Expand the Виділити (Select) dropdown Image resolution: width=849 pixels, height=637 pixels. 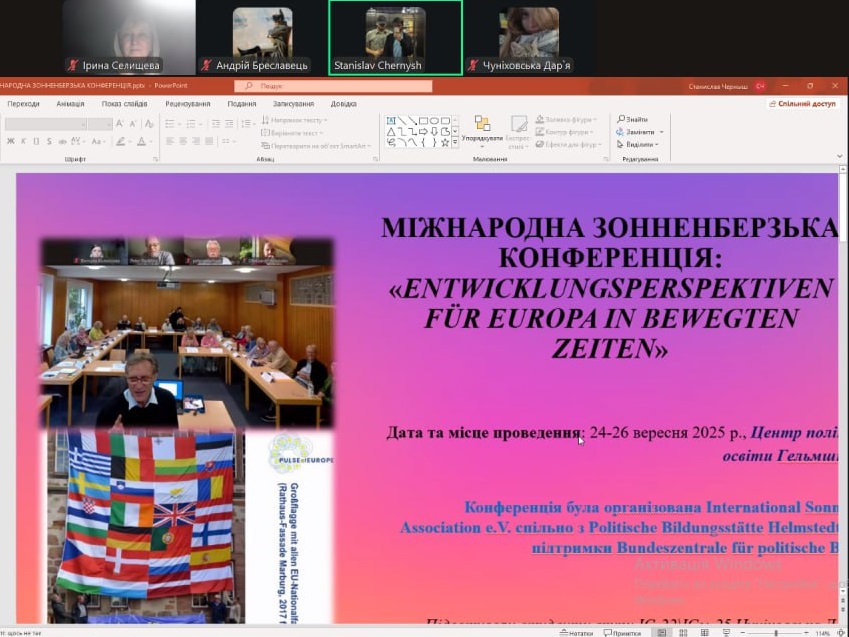659,144
